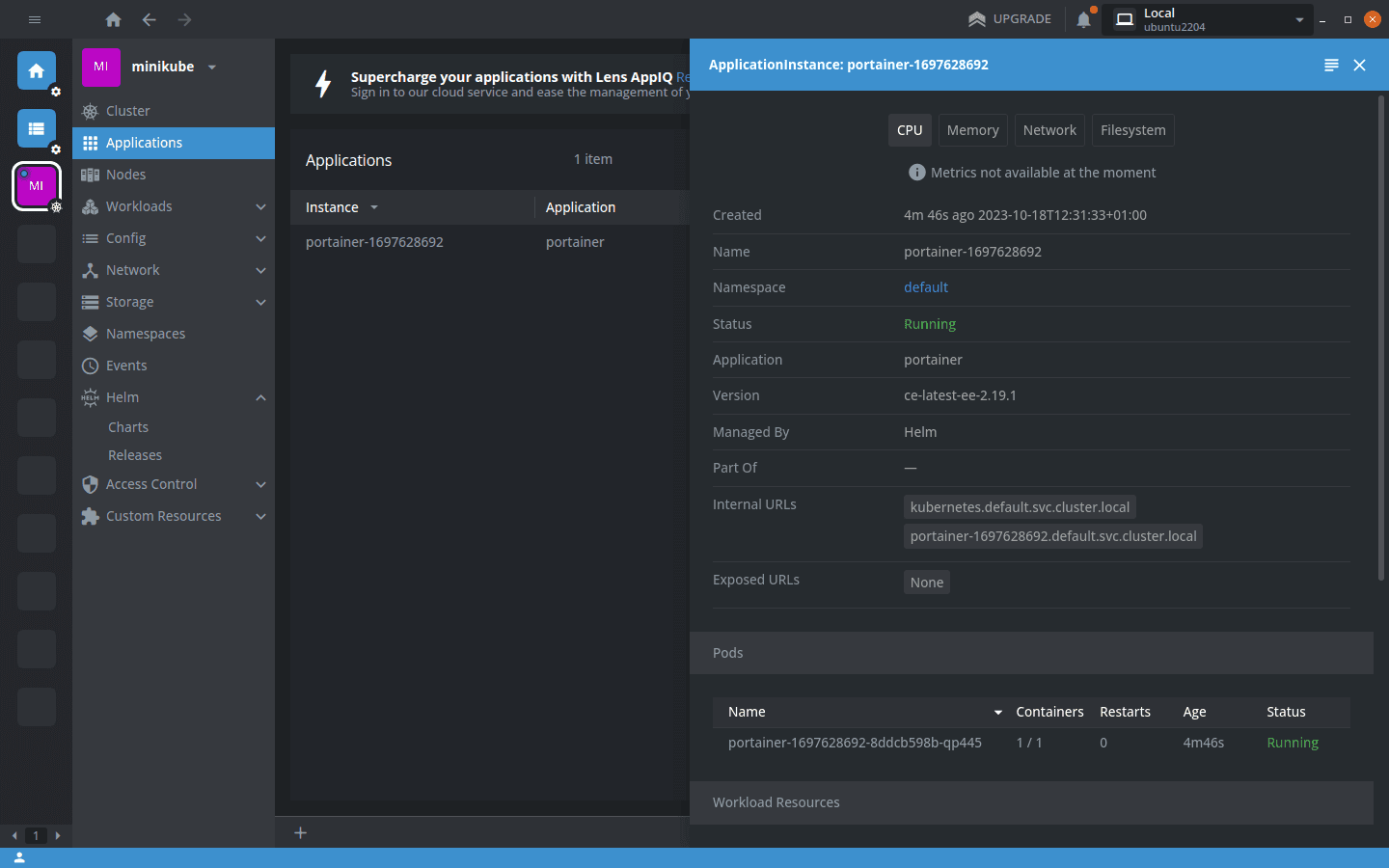
Task: Select the magenta MI cluster hotbar icon
Action: 37,186
